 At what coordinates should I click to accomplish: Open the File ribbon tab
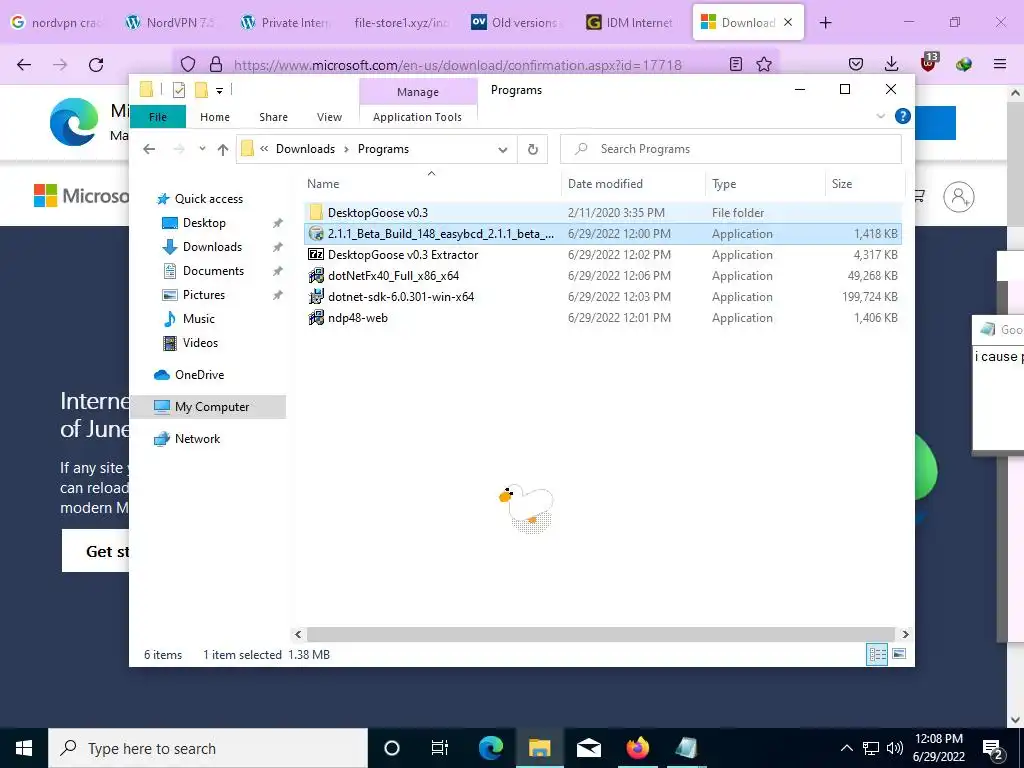click(x=158, y=117)
